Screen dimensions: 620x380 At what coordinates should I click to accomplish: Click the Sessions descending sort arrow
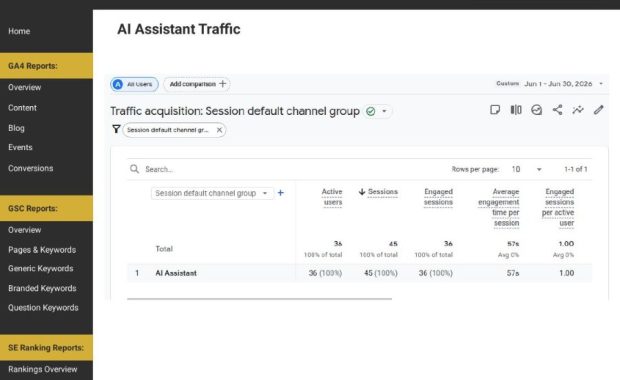(362, 192)
